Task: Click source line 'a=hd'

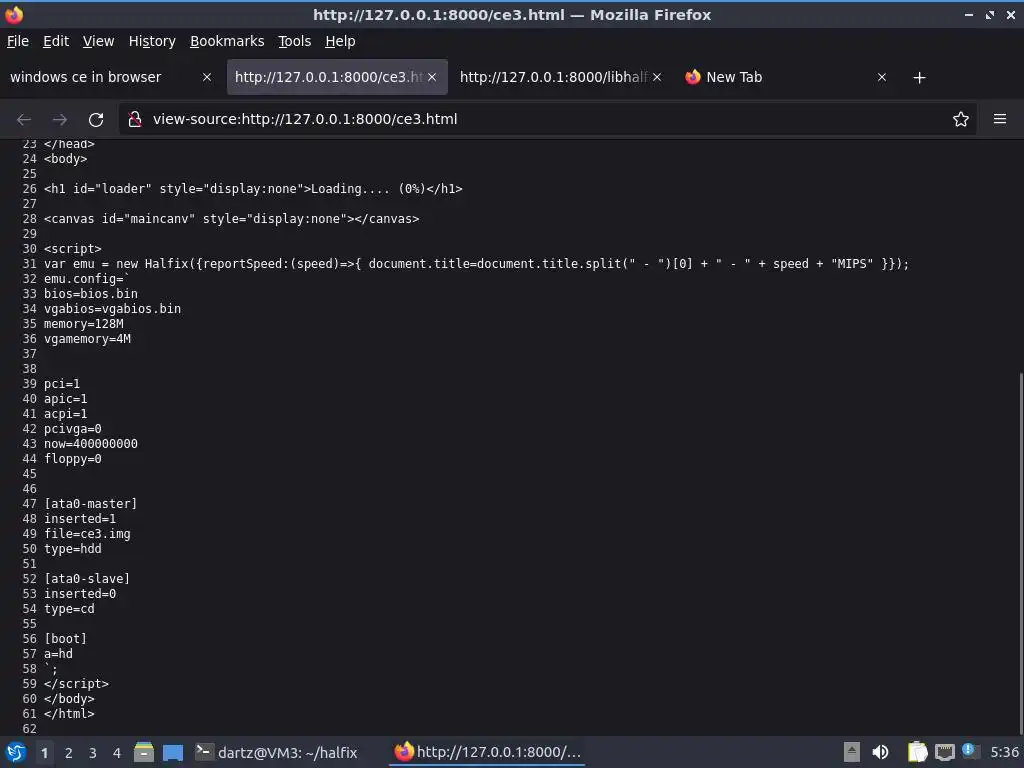Action: (58, 654)
